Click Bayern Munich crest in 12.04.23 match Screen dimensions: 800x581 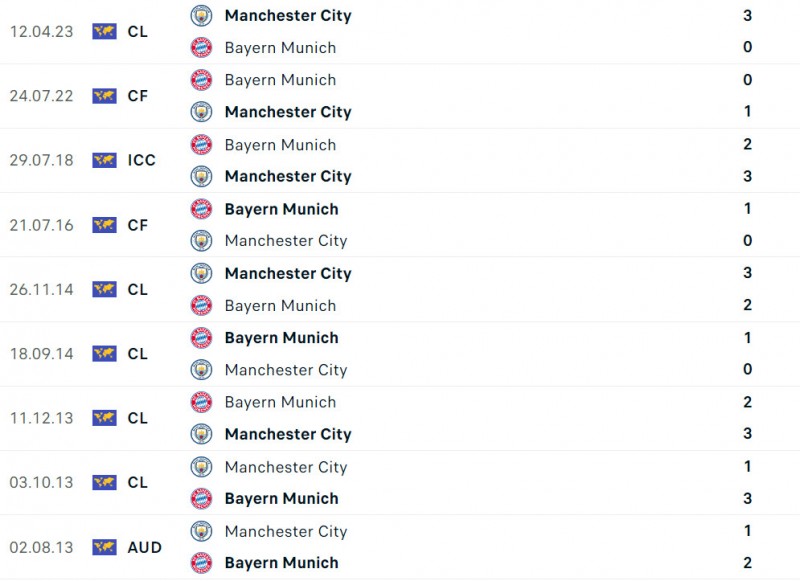pos(201,47)
